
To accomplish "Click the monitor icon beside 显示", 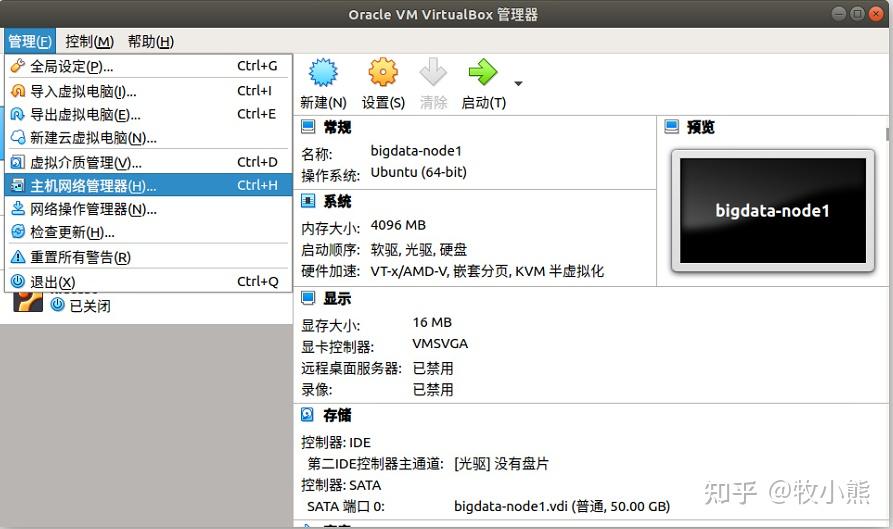I will pos(308,297).
